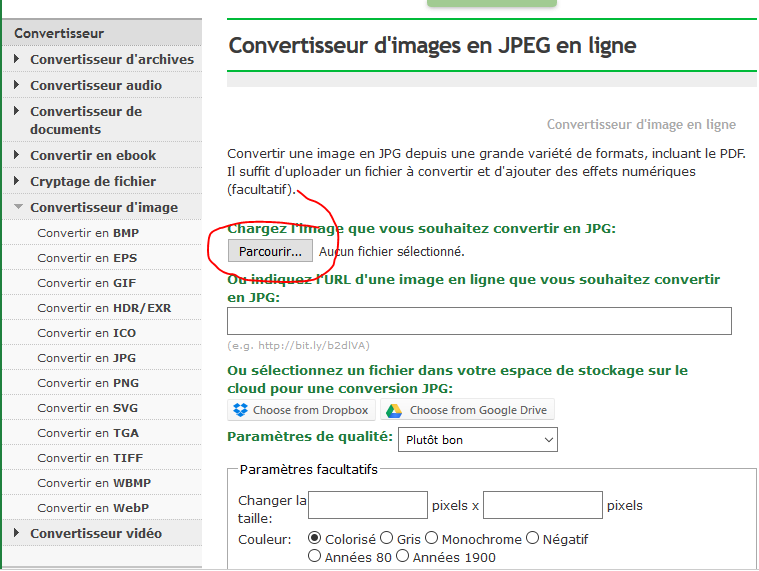The width and height of the screenshot is (759, 571).
Task: Click the first pixels width field
Action: coord(368,505)
